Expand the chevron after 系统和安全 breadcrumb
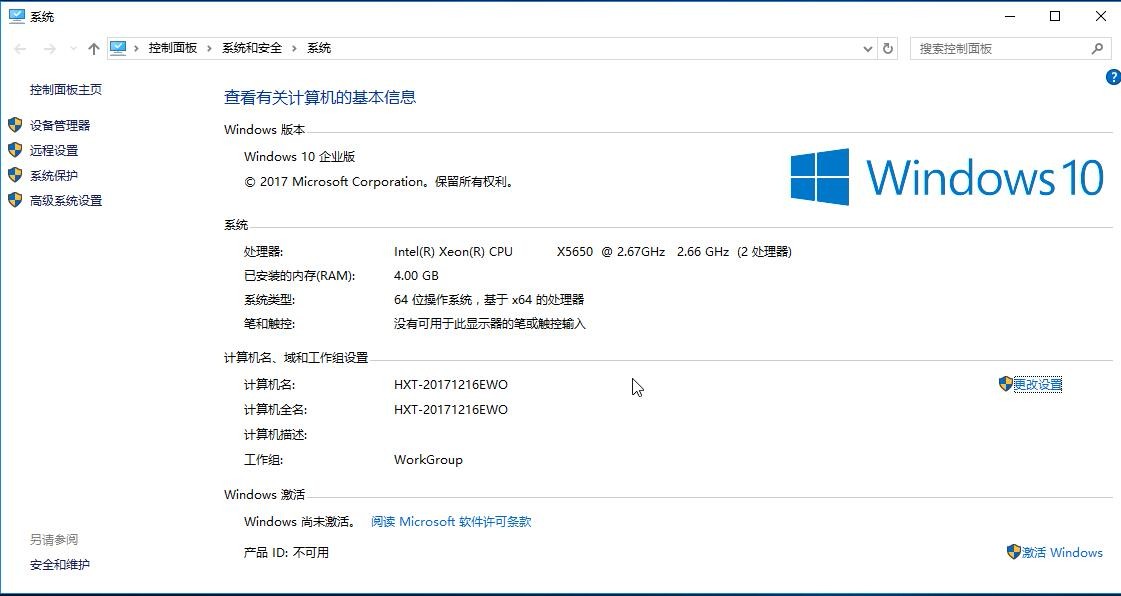 coord(295,48)
